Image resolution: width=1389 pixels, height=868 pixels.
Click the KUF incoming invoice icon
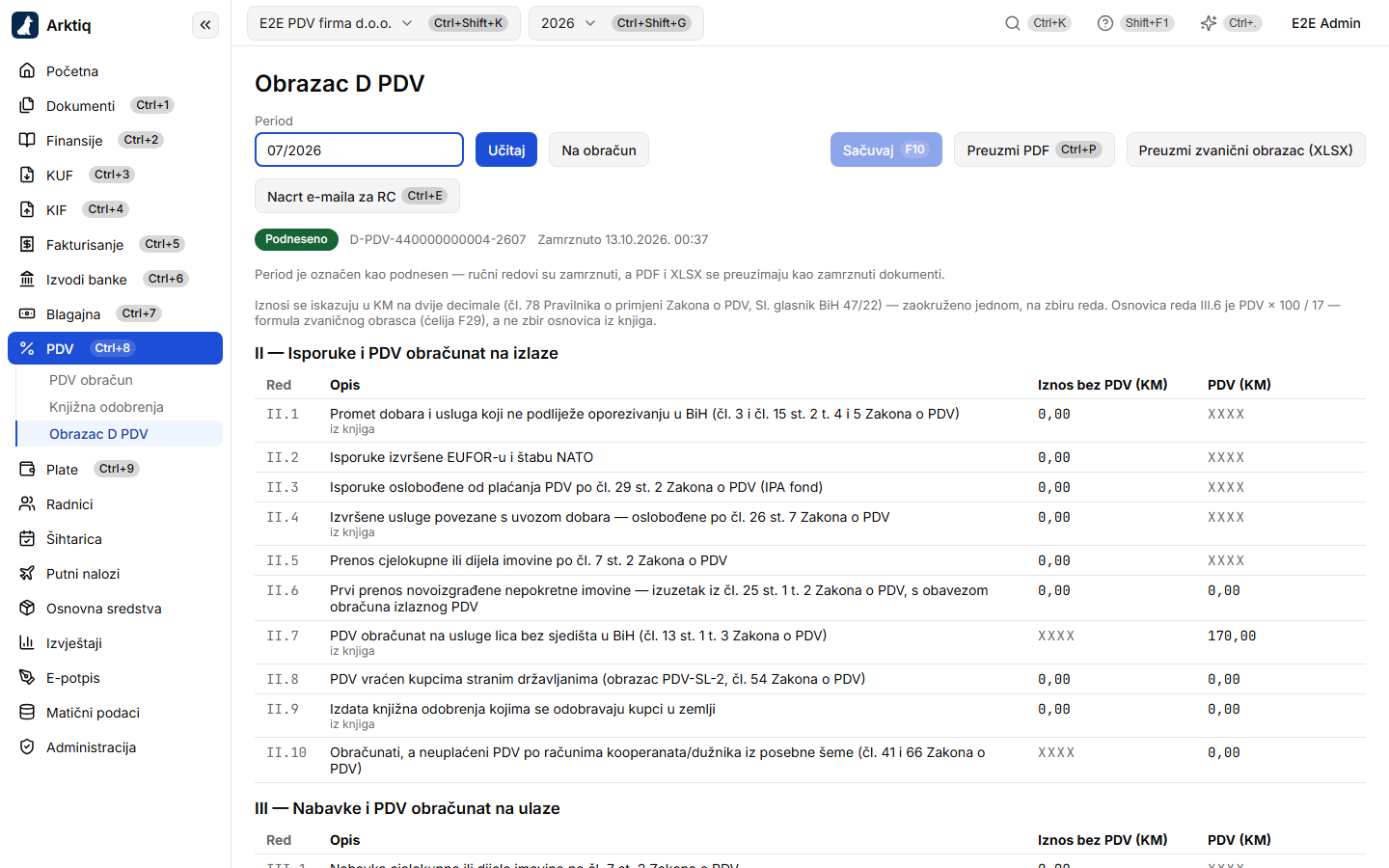pos(27,176)
